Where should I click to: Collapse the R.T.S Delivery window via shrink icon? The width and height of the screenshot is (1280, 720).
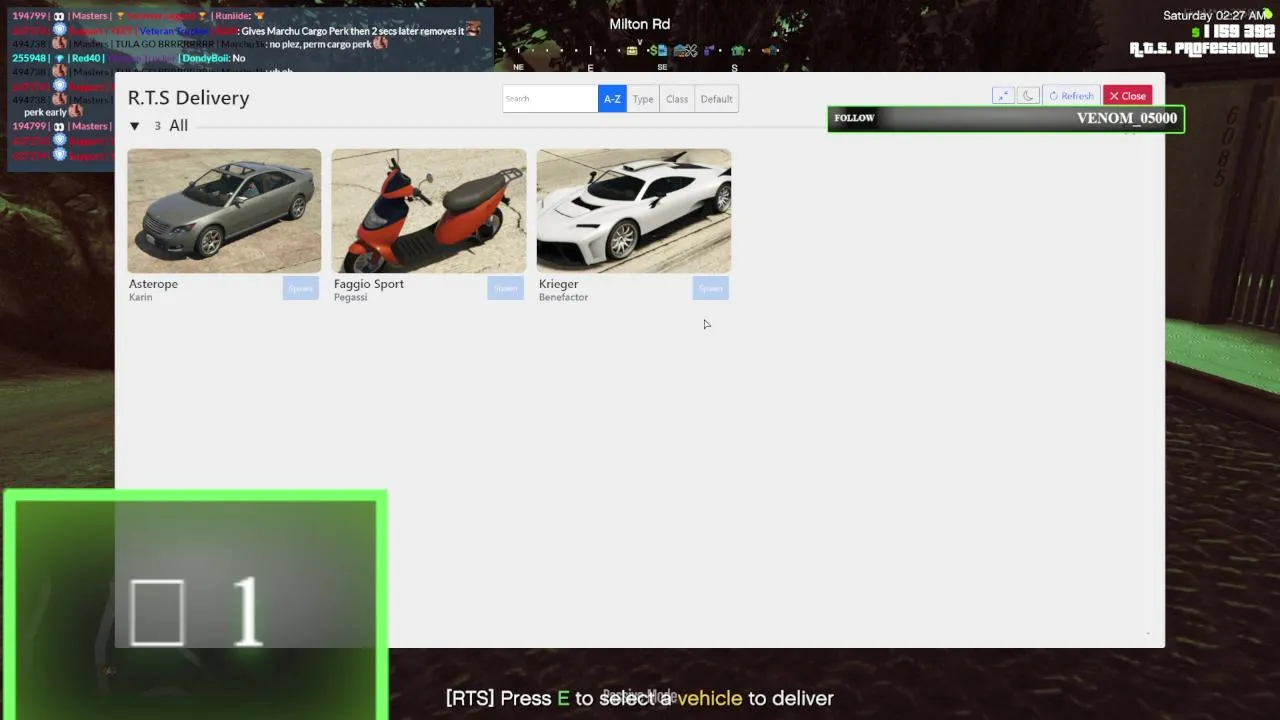1003,96
